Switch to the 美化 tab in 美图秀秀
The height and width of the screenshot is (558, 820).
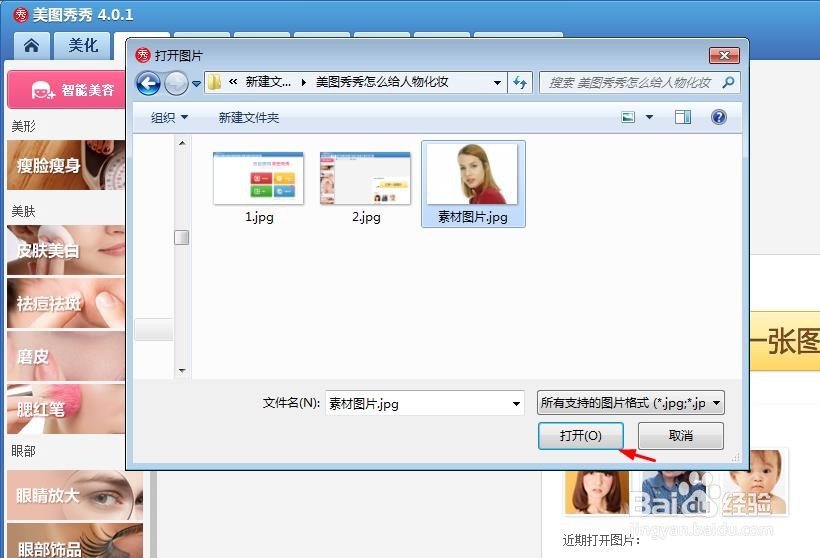click(83, 45)
